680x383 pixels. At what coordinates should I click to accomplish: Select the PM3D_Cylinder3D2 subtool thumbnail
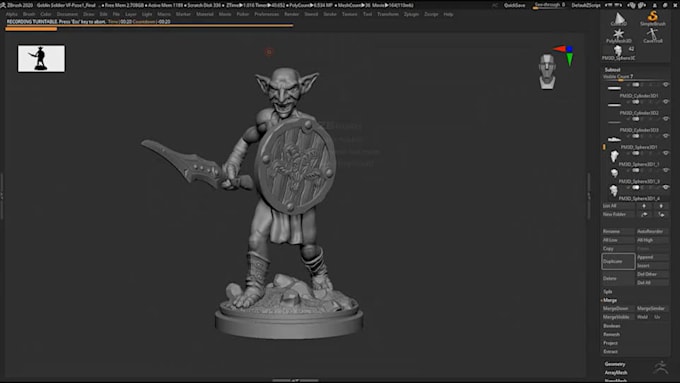[614, 105]
